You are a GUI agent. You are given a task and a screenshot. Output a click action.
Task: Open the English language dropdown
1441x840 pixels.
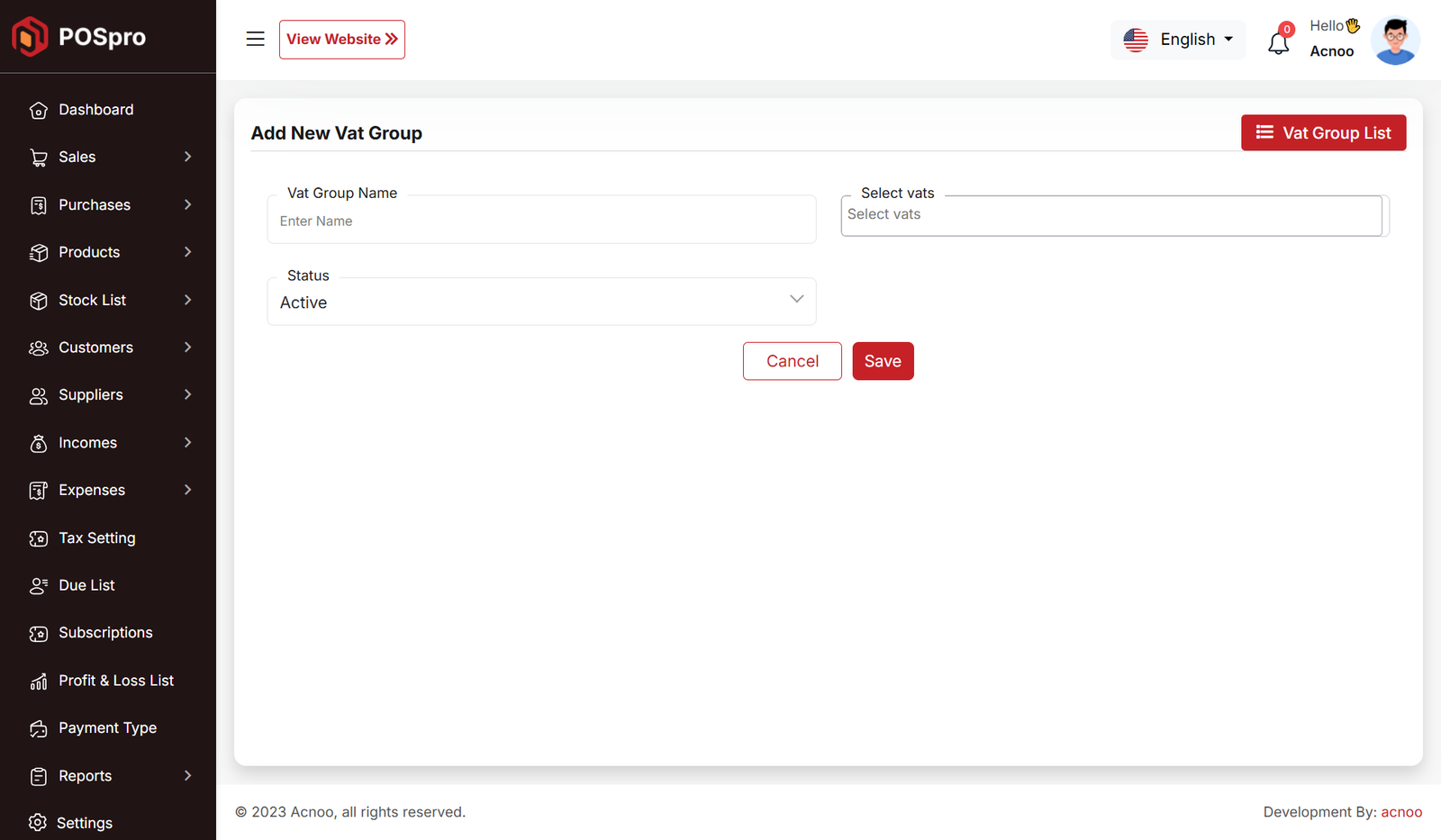[x=1178, y=40]
